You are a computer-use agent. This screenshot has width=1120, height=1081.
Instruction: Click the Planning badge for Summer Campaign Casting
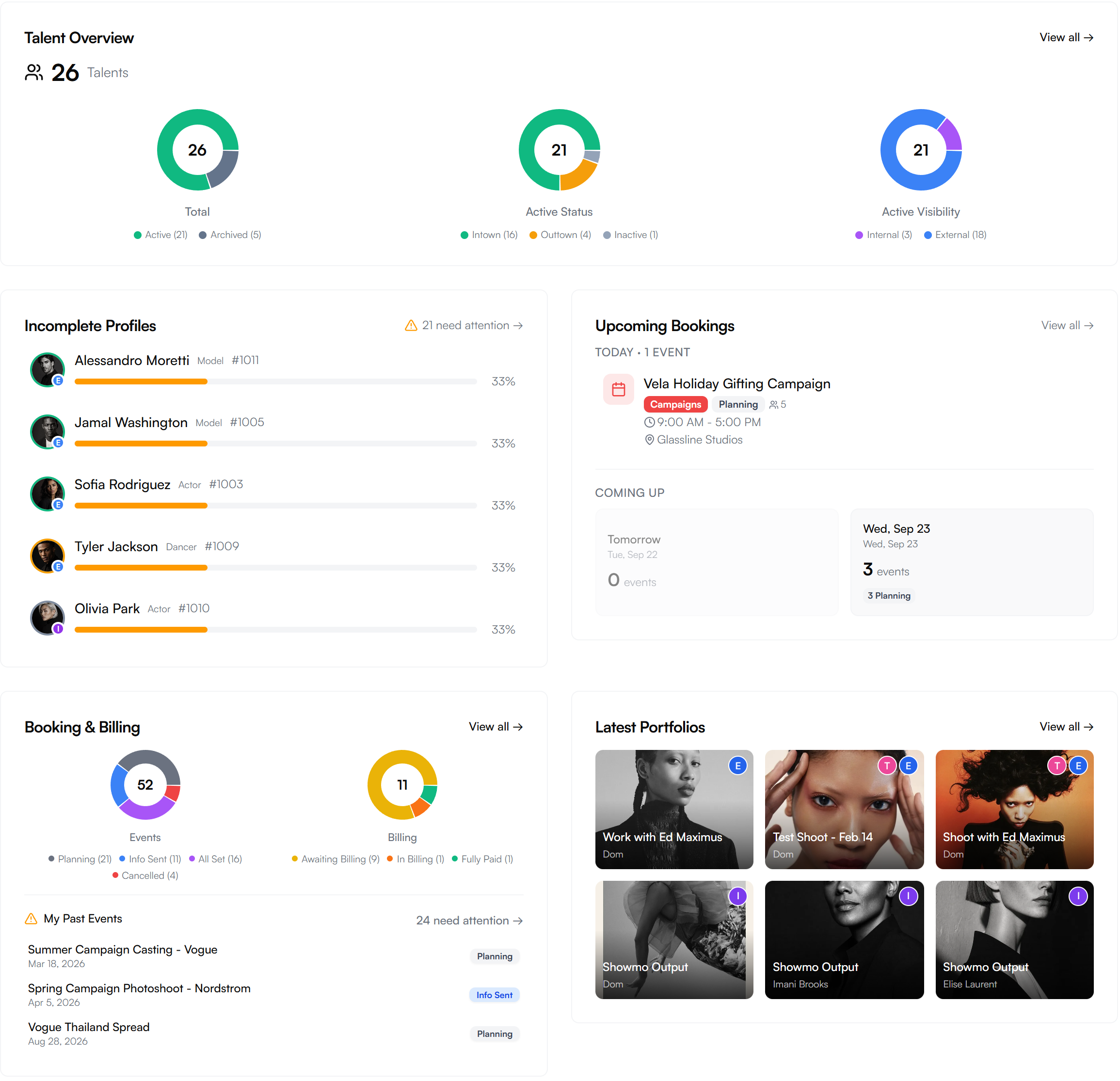[495, 956]
